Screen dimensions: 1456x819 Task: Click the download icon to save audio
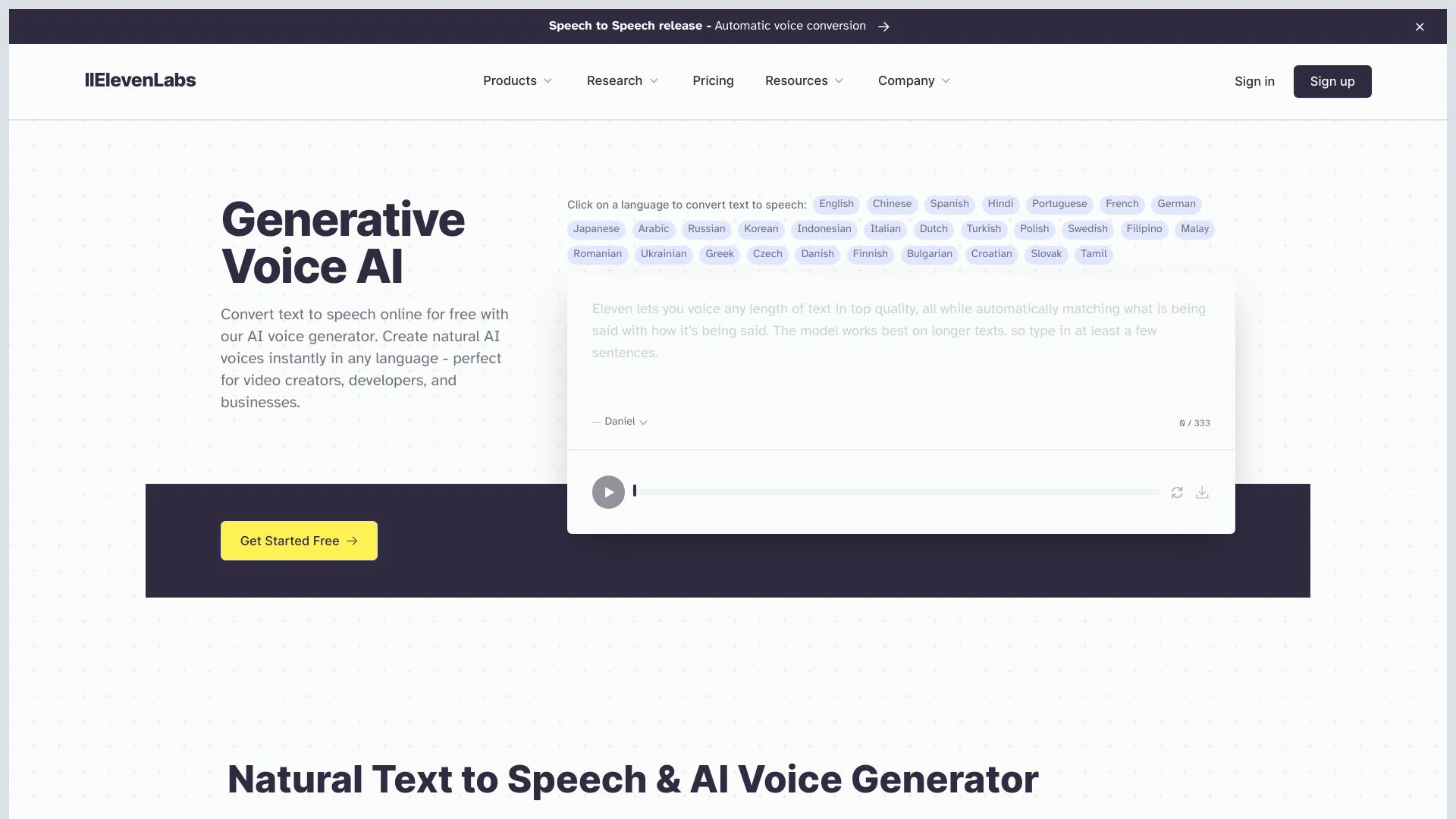(x=1203, y=492)
